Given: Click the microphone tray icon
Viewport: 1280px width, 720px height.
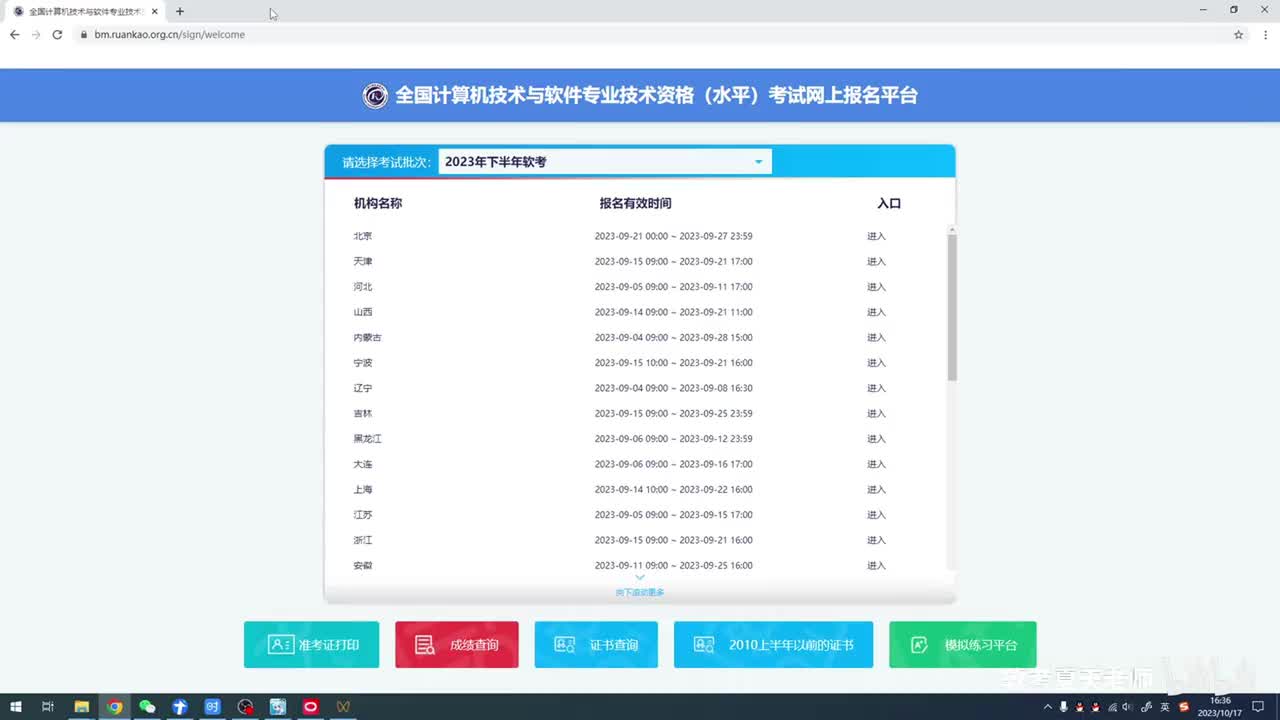Looking at the screenshot, I should coord(1063,707).
